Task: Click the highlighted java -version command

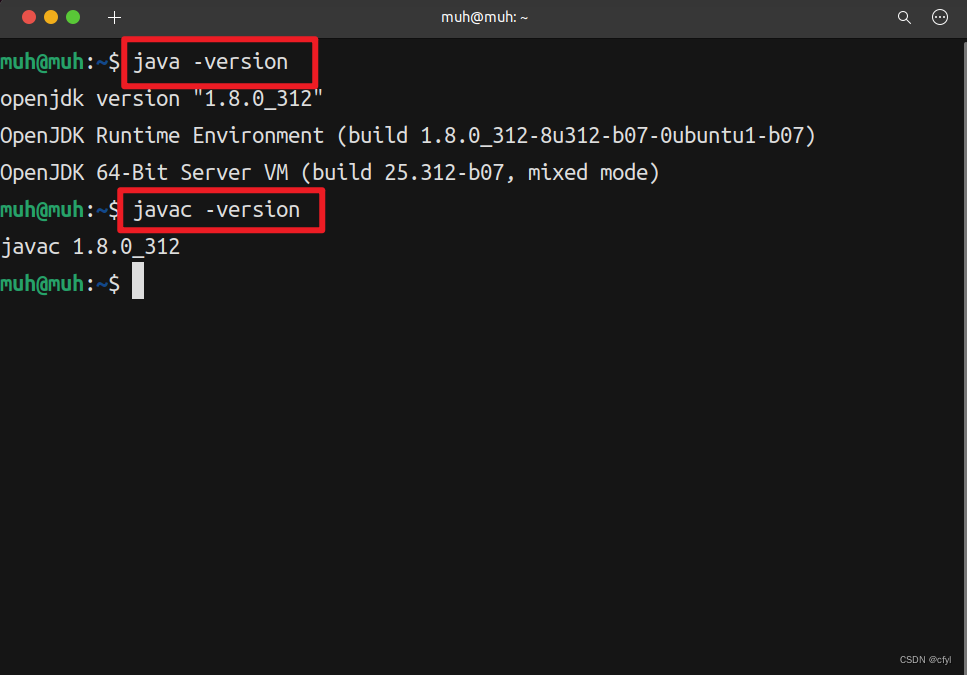Action: tap(211, 62)
